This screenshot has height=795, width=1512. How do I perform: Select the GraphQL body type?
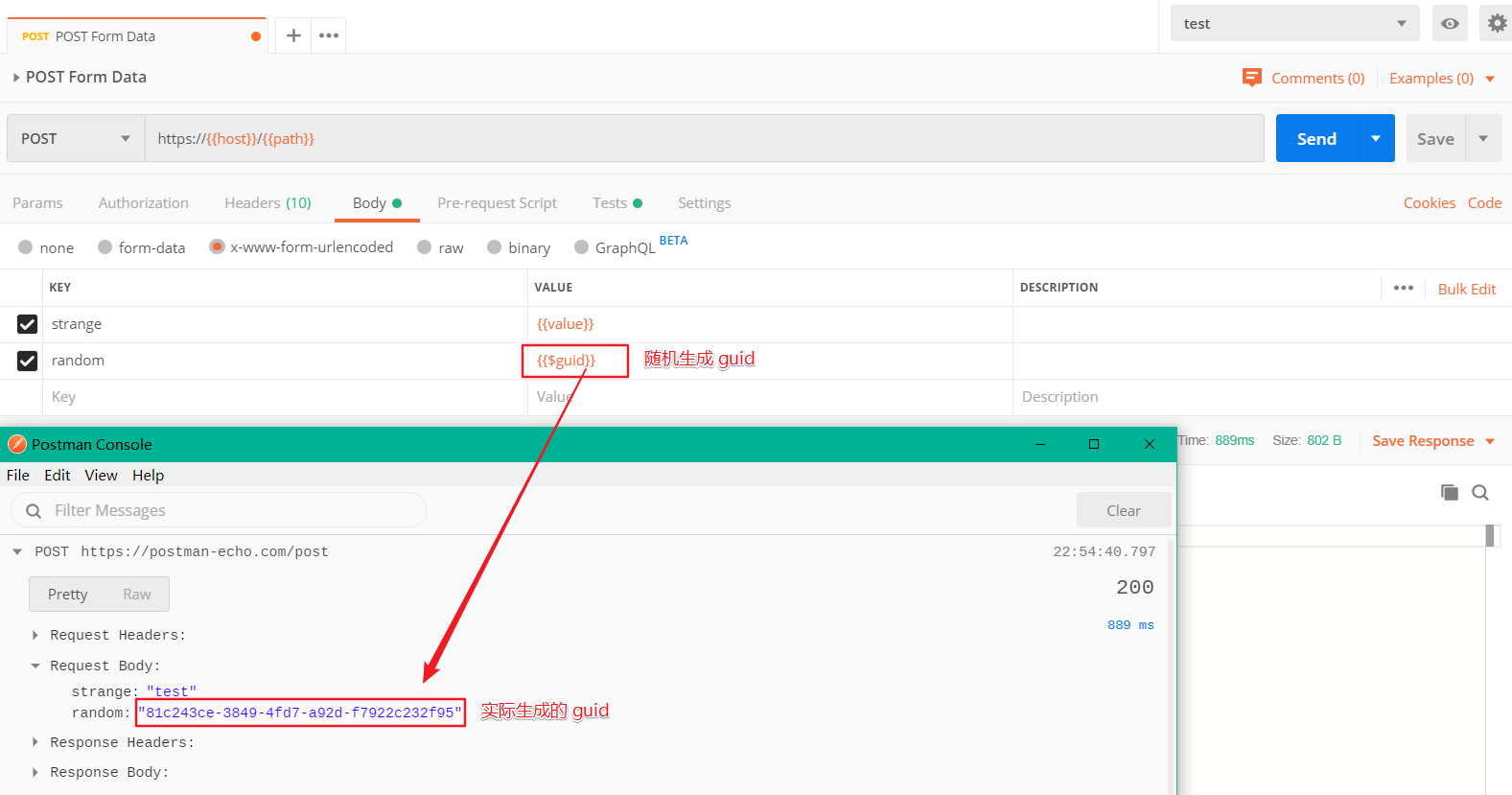[581, 247]
